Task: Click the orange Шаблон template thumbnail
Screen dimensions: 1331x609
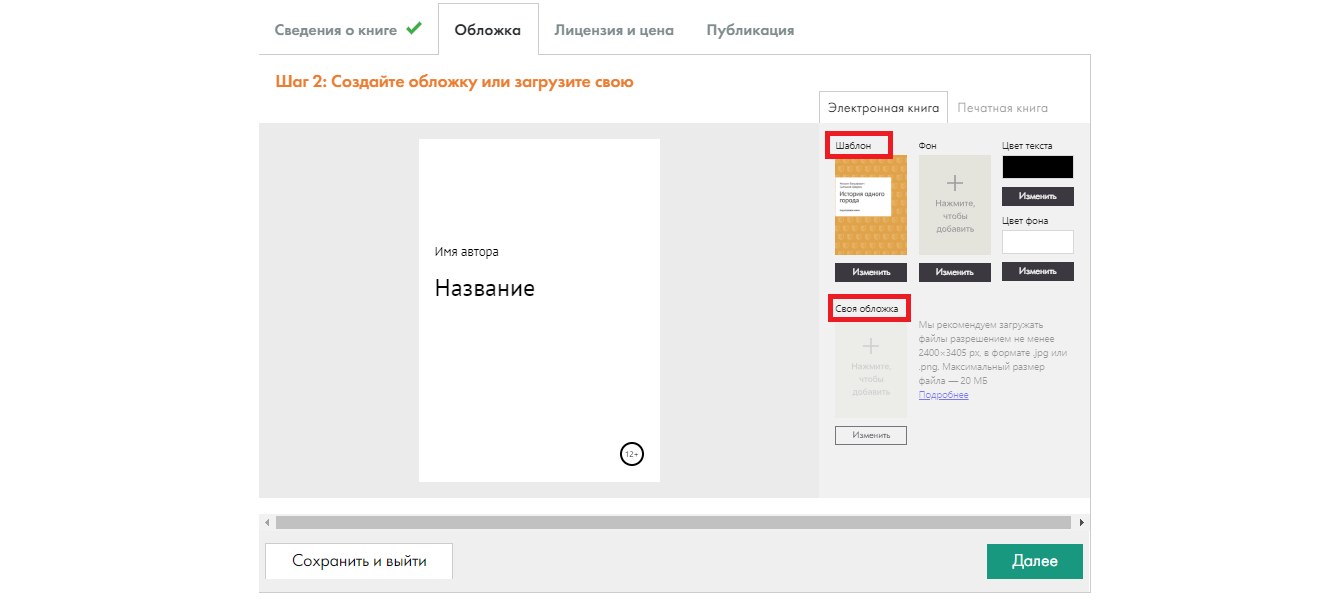Action: click(870, 205)
